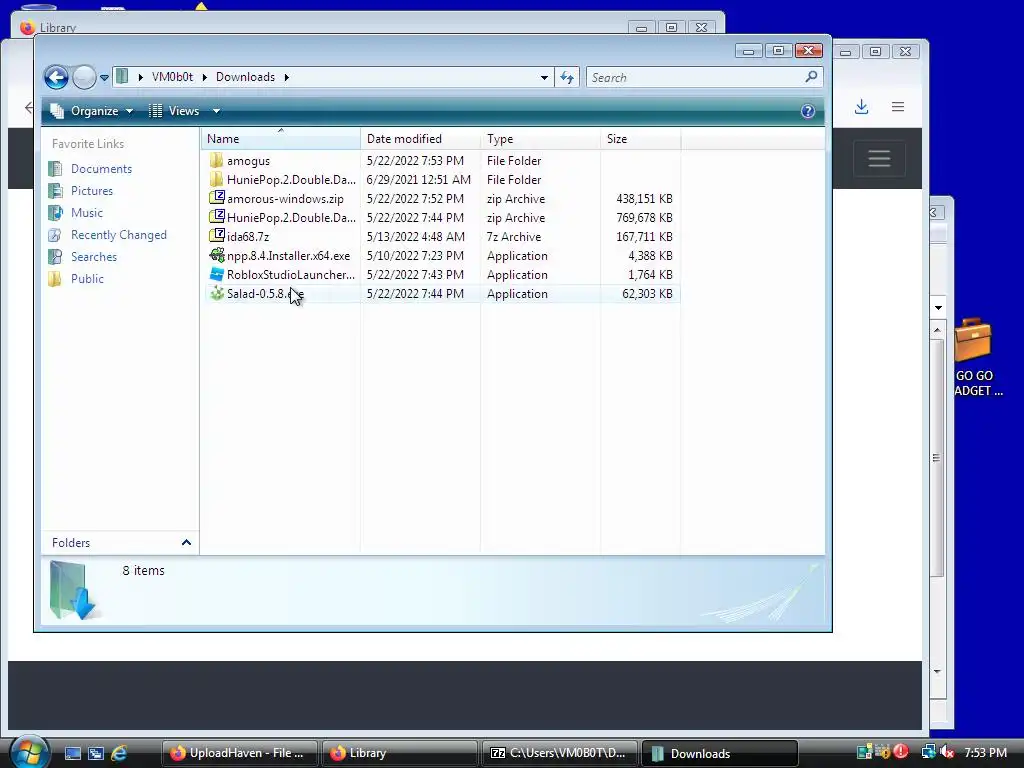Switch to Library taskbar button
The height and width of the screenshot is (768, 1024).
click(x=399, y=753)
